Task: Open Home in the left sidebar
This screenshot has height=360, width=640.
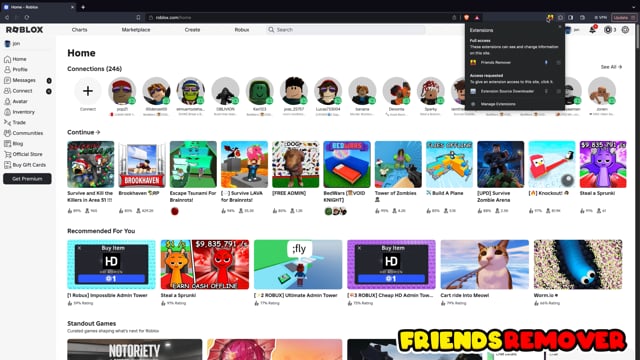Action: point(16,59)
